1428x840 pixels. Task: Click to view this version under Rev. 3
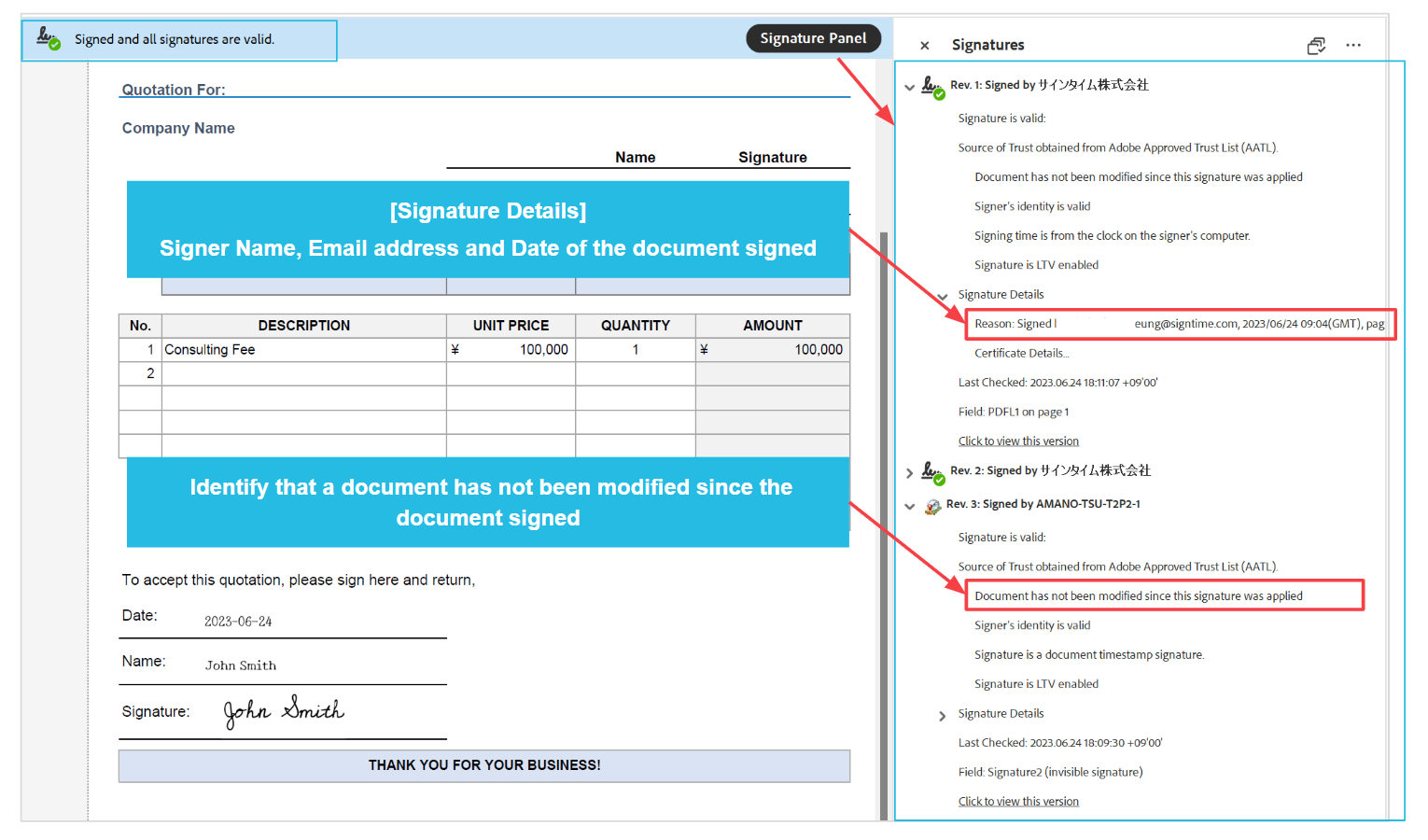click(x=1018, y=802)
